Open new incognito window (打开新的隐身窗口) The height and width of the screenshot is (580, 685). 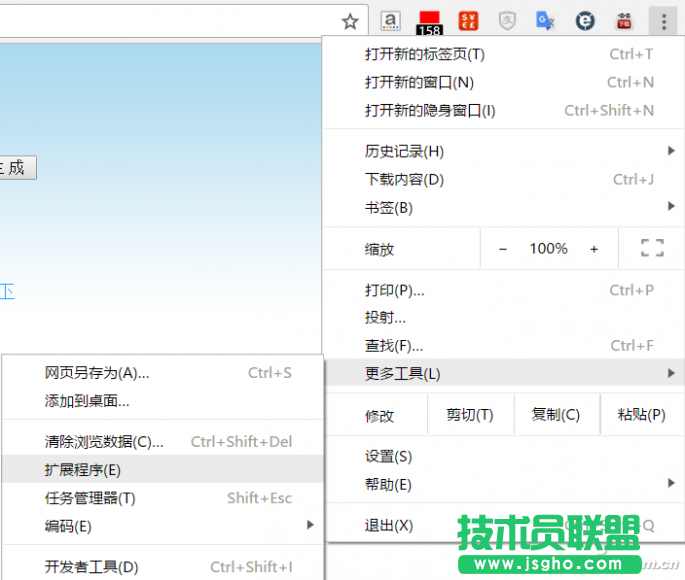click(x=503, y=110)
